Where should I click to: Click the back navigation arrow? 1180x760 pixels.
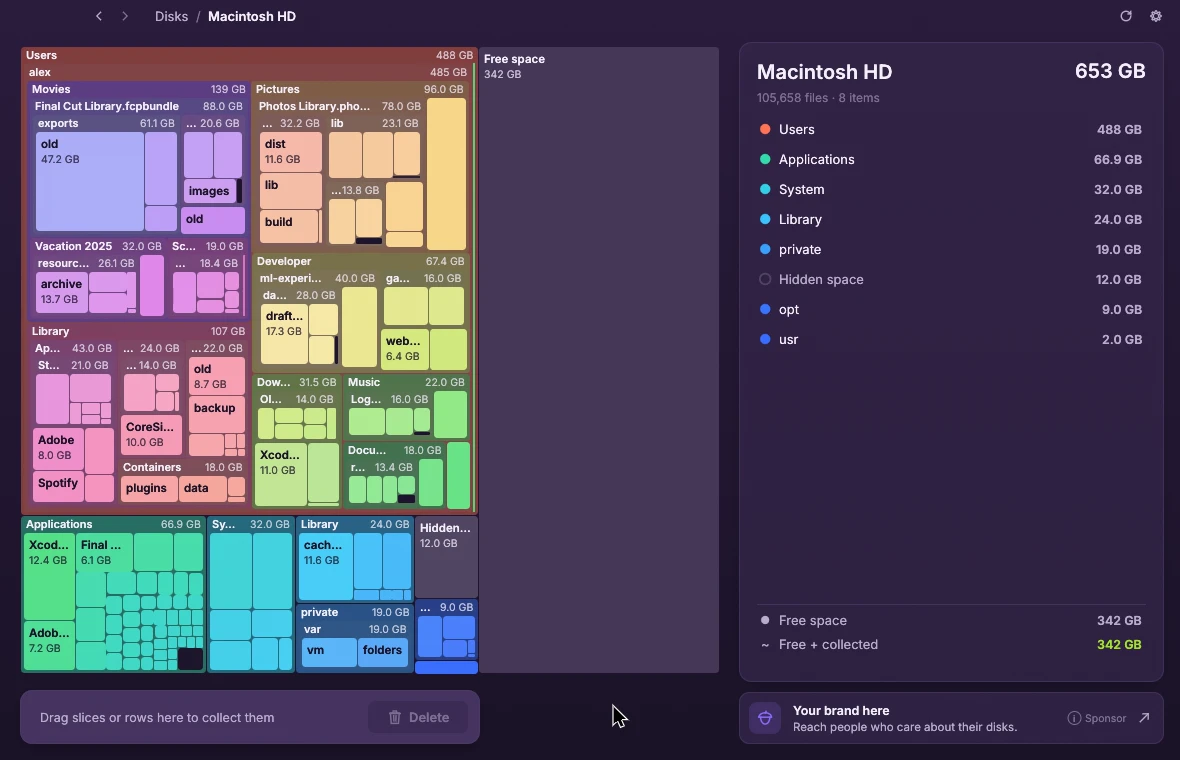(x=99, y=16)
